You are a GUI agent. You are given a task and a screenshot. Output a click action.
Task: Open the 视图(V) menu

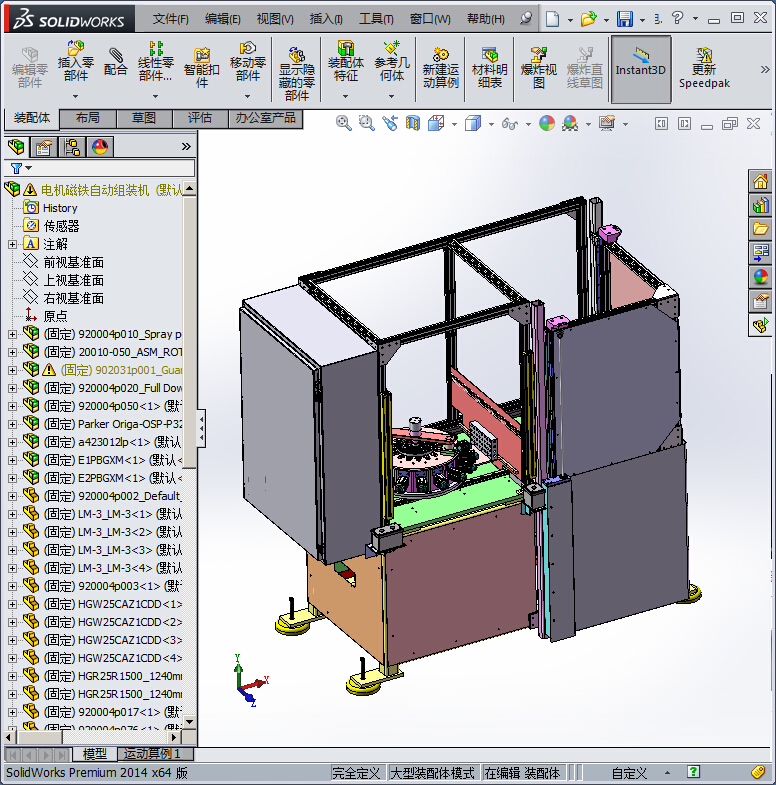pyautogui.click(x=275, y=19)
